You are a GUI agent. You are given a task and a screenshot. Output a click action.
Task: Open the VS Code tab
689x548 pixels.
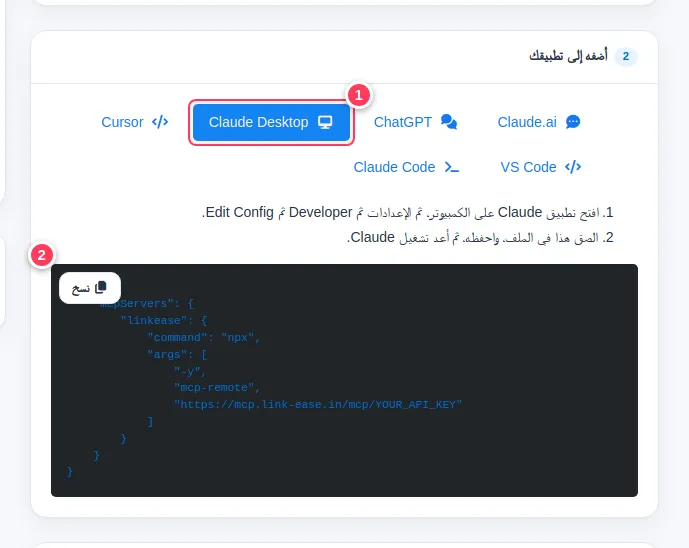tap(540, 167)
